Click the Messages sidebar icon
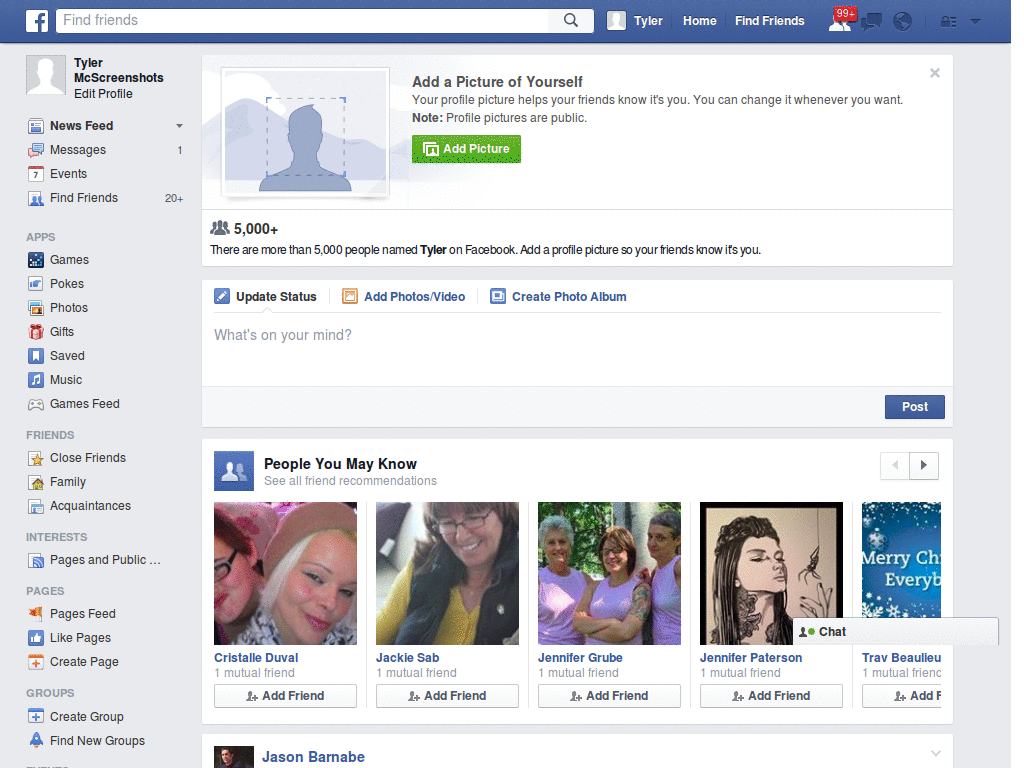The width and height of the screenshot is (1024, 768). point(36,150)
